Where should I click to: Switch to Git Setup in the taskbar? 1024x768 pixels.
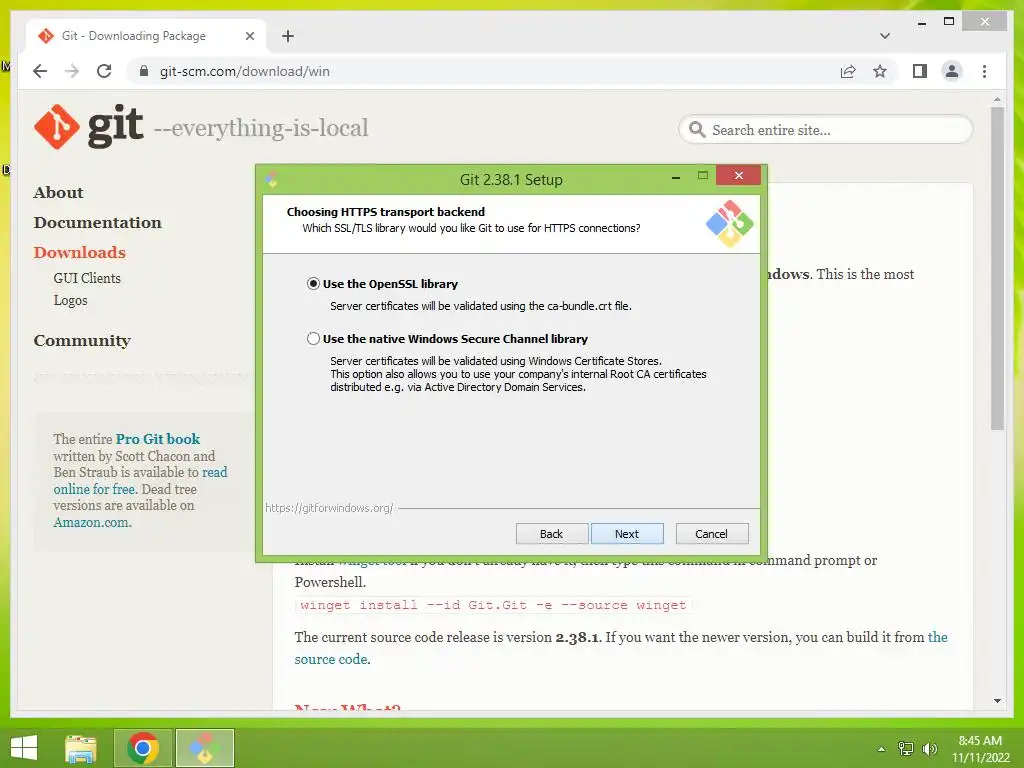204,748
